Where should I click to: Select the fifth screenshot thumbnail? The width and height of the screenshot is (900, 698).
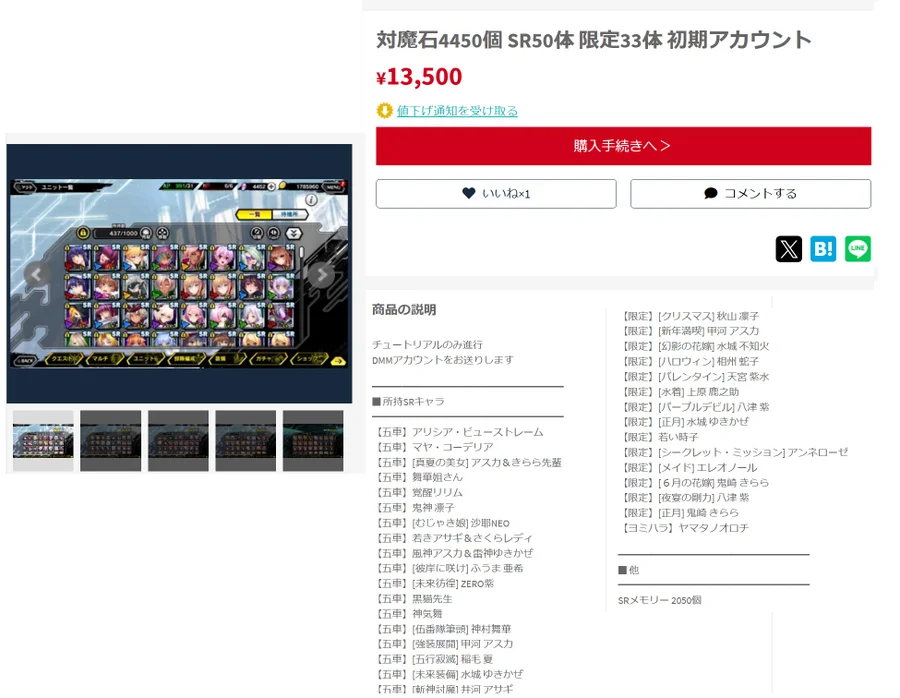coord(313,441)
